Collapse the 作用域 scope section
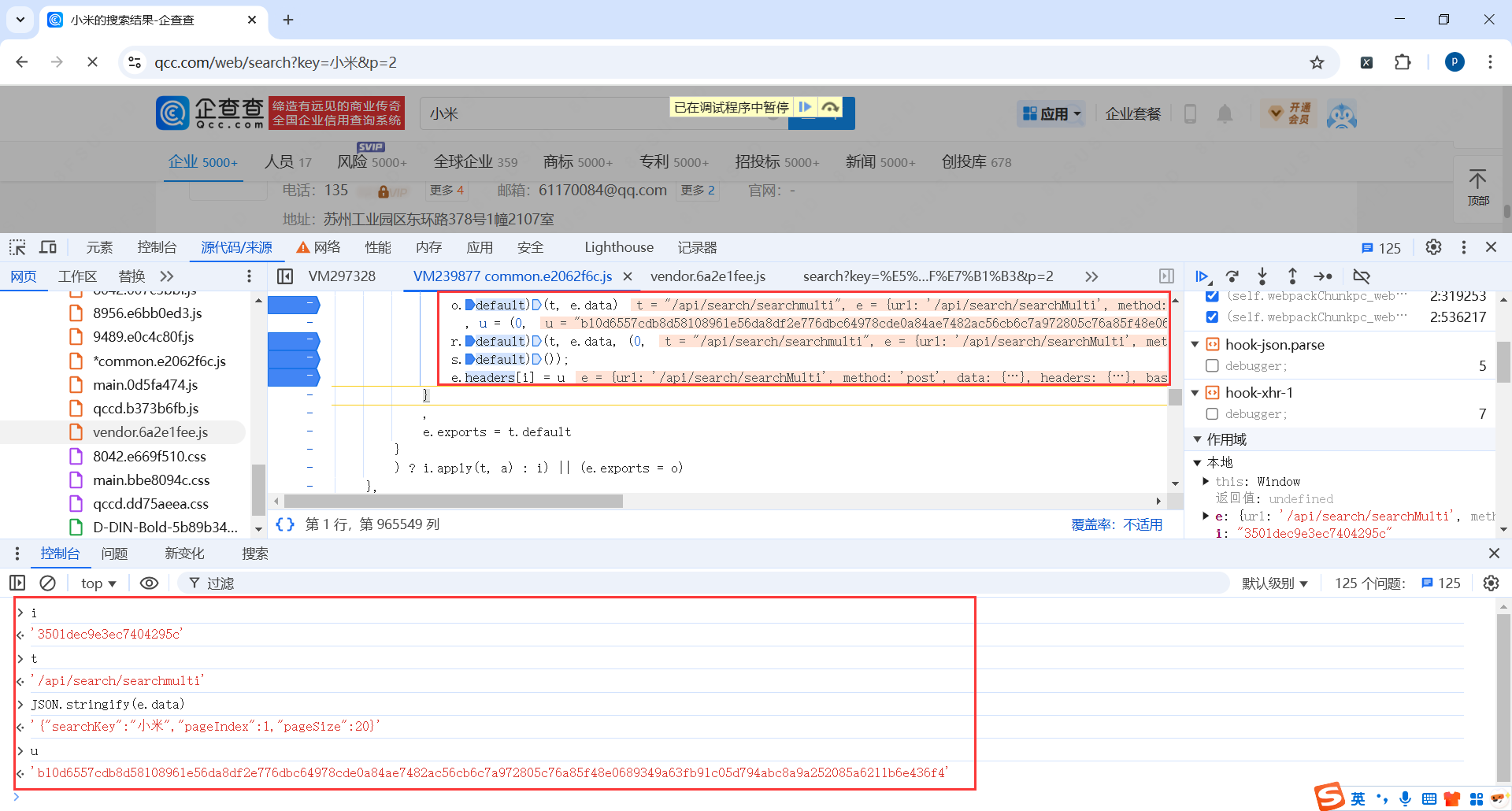Image resolution: width=1512 pixels, height=811 pixels. (x=1197, y=439)
